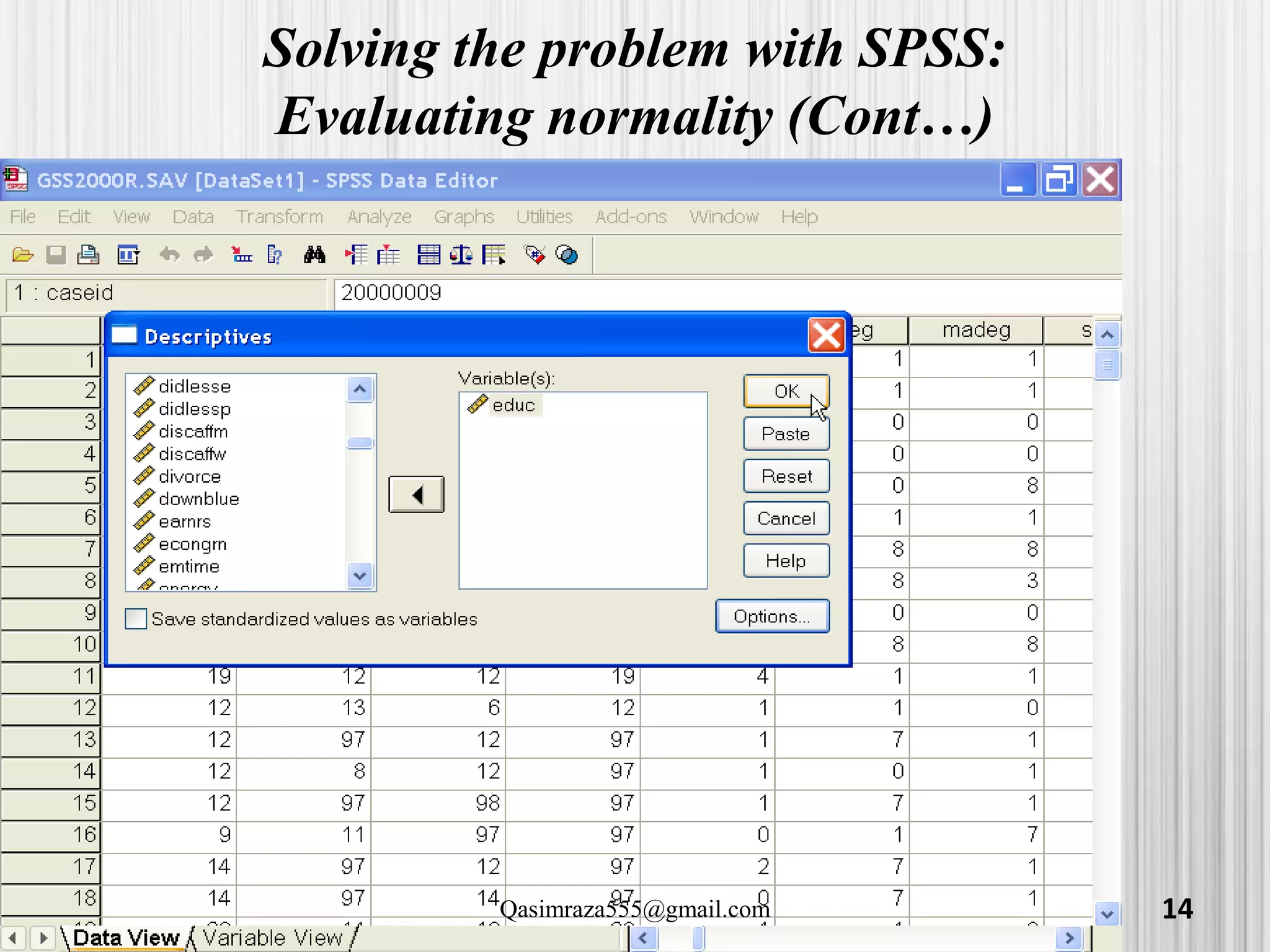Click the Help button in Descriptives dialog

coord(786,561)
